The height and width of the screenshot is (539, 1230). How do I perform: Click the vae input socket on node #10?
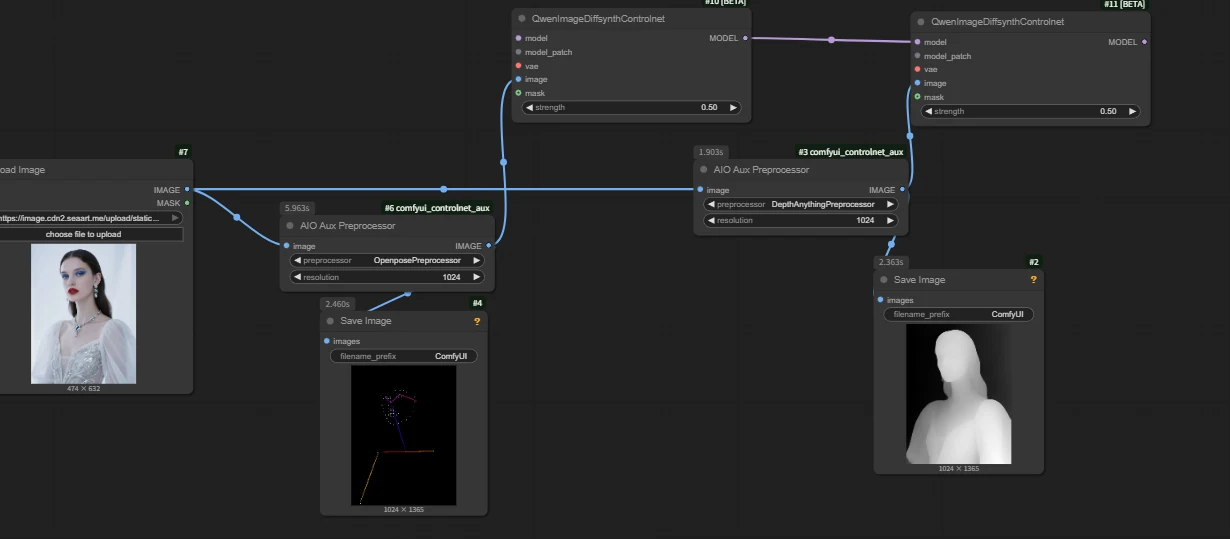click(518, 66)
